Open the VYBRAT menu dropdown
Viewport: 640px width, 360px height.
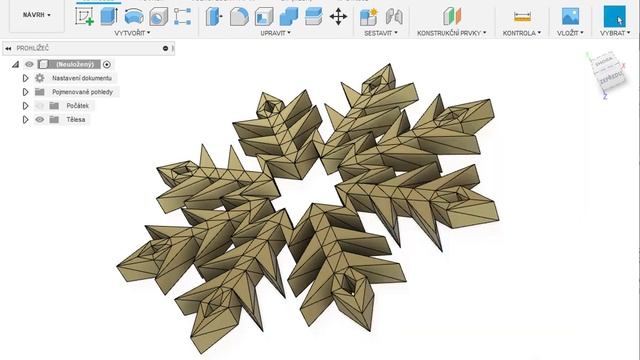[x=615, y=33]
